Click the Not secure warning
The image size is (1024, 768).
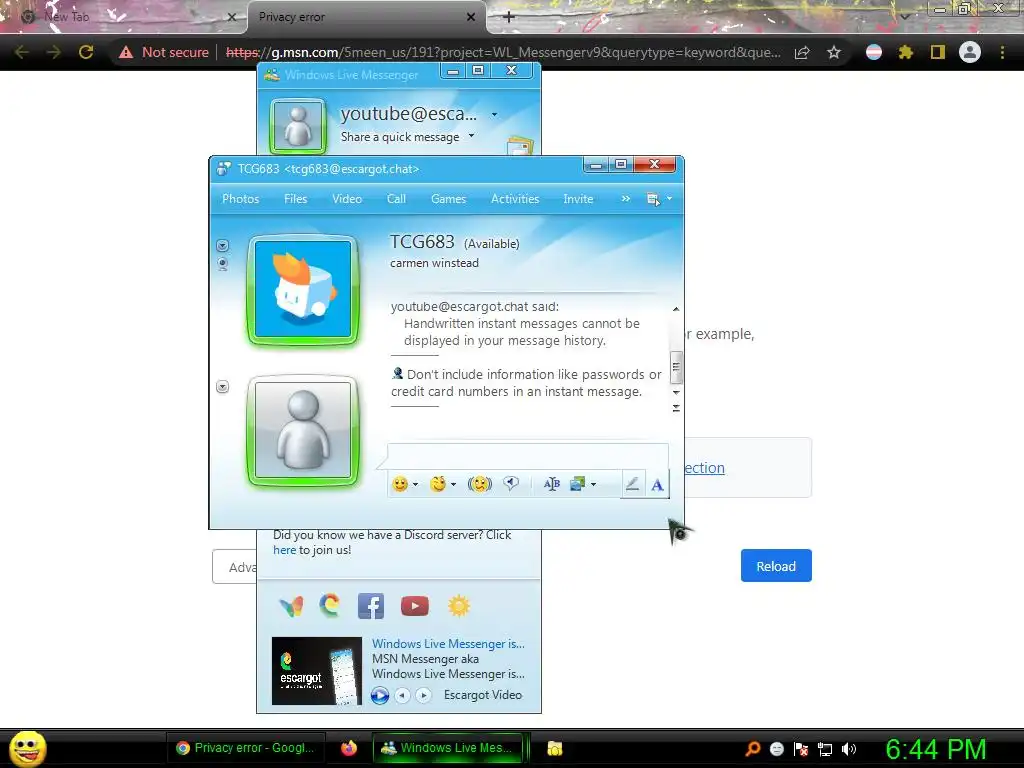163,52
